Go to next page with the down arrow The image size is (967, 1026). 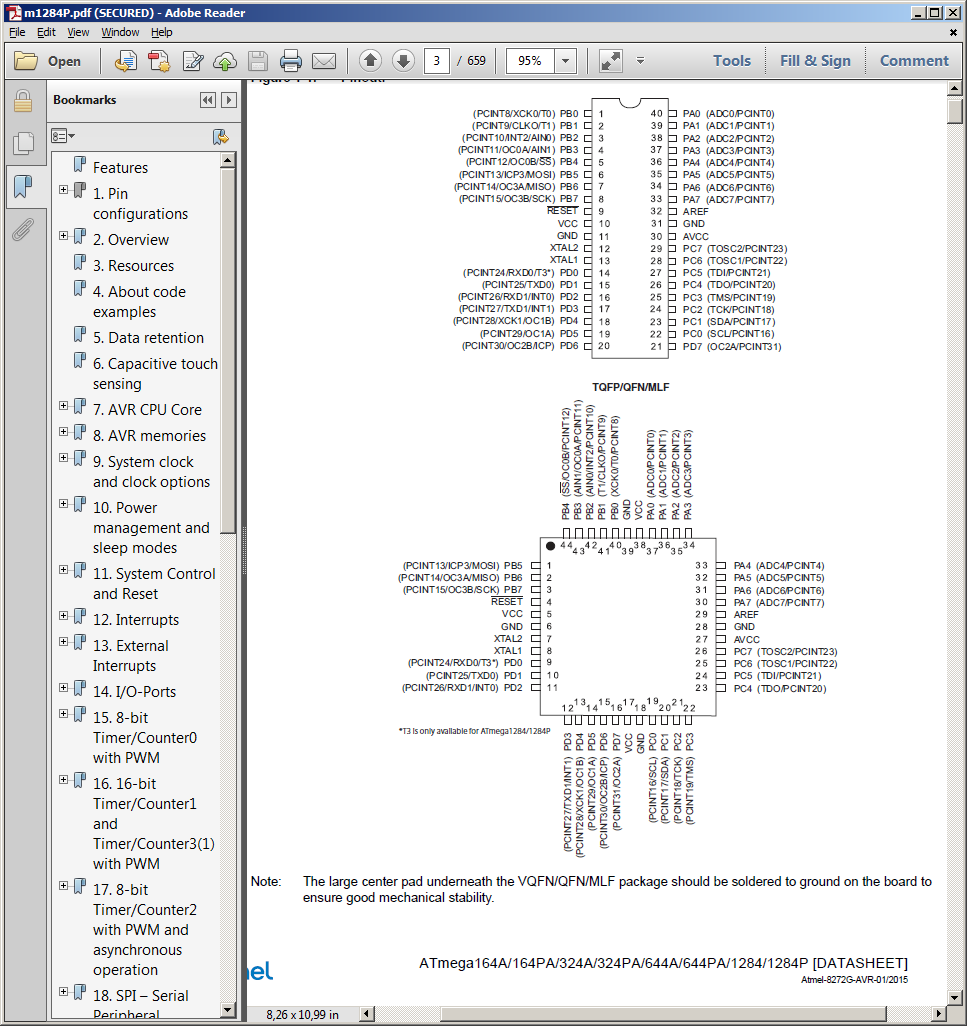click(404, 61)
